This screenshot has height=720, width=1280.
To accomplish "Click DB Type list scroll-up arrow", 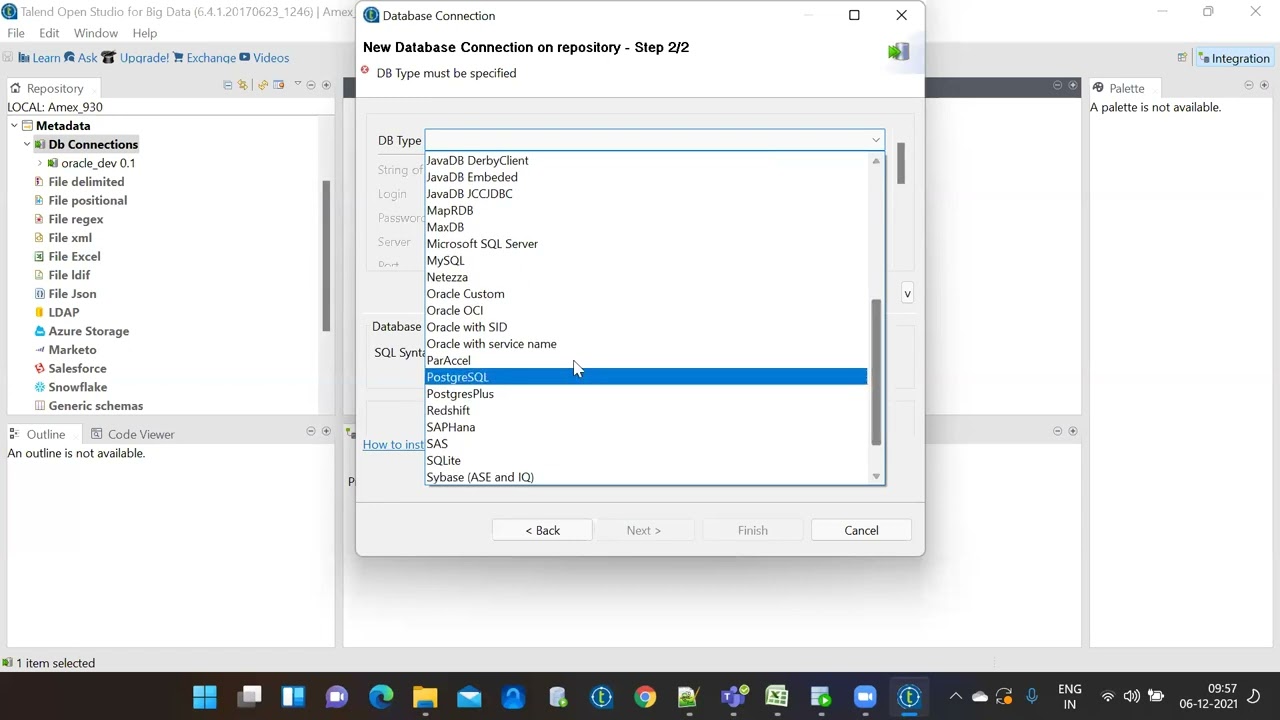I will tap(876, 161).
